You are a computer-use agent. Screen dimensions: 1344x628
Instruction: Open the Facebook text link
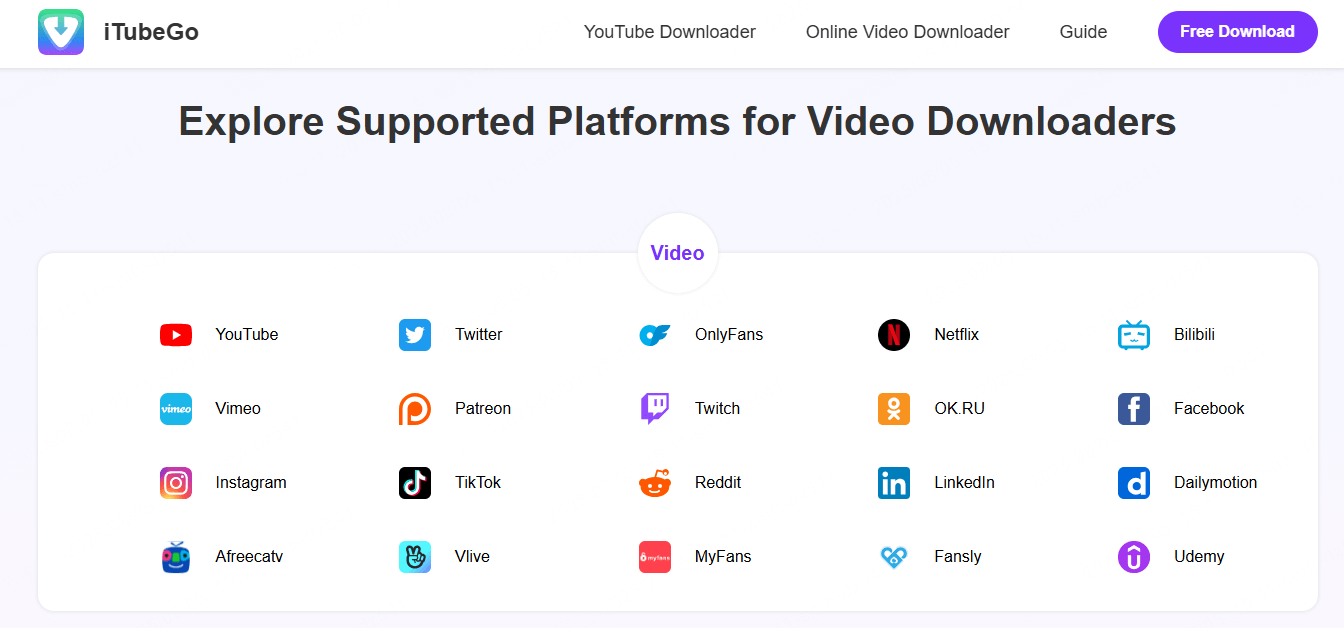[x=1210, y=409]
